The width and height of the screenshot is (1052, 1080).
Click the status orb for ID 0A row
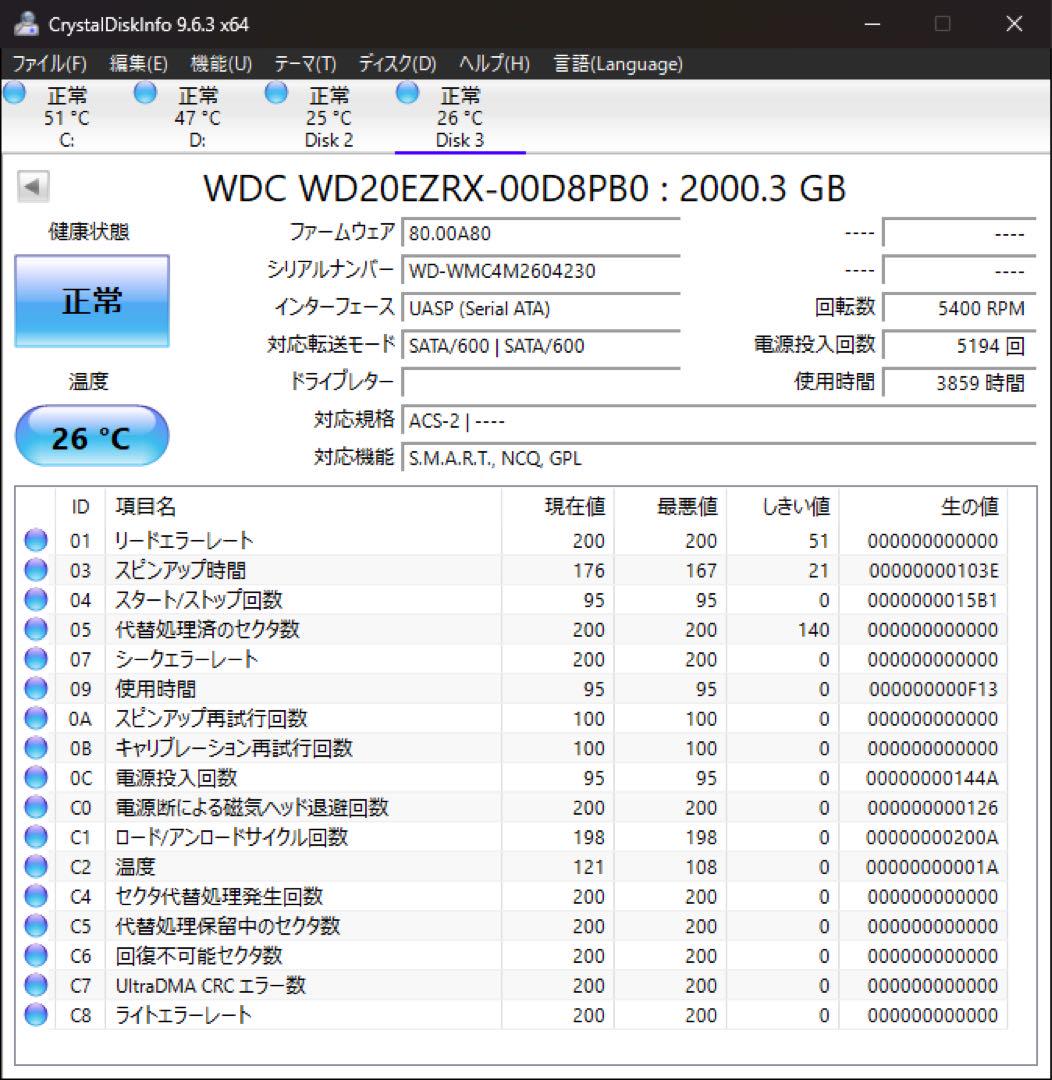(36, 718)
